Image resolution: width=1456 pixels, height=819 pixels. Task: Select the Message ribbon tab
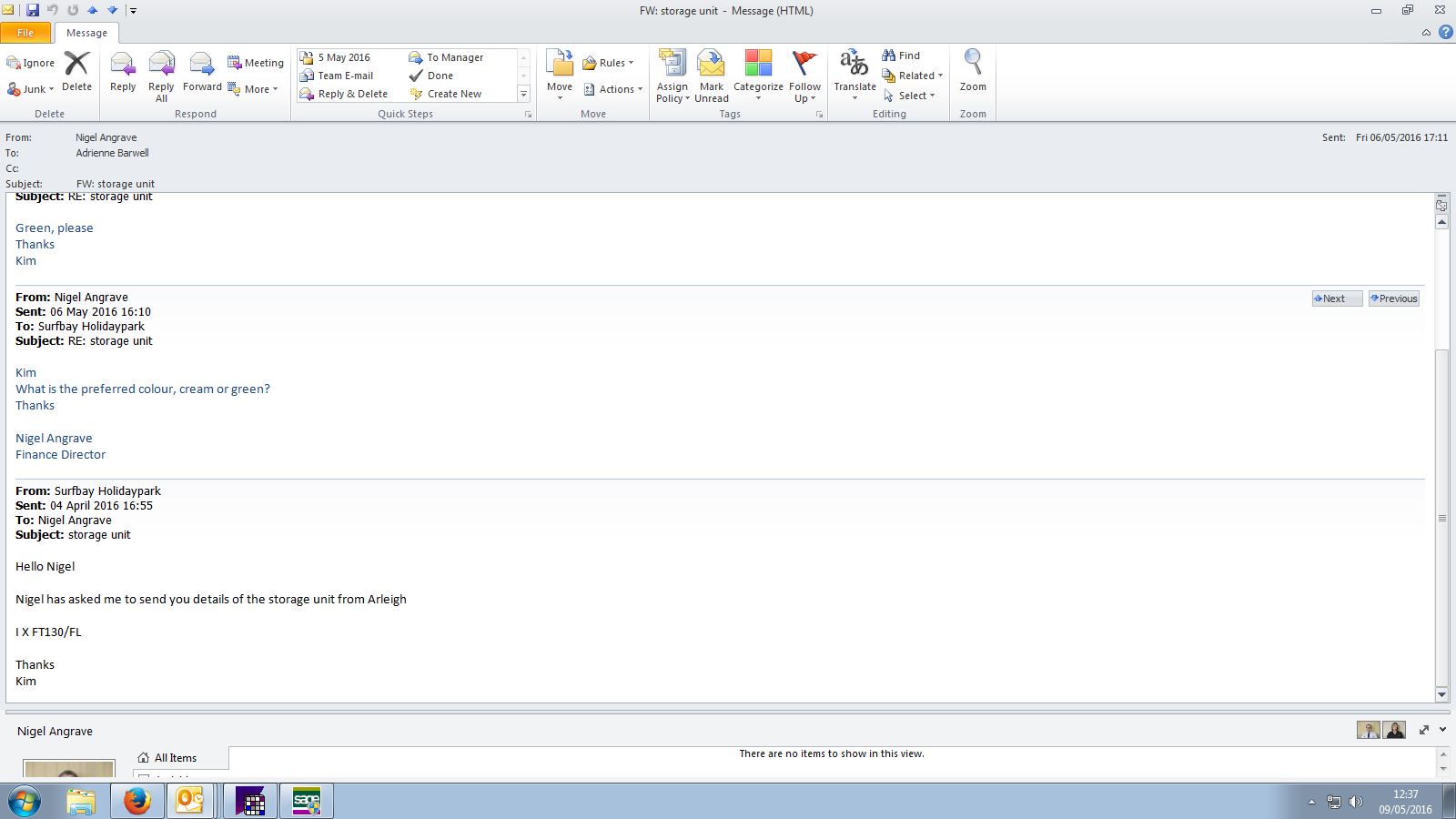point(86,33)
